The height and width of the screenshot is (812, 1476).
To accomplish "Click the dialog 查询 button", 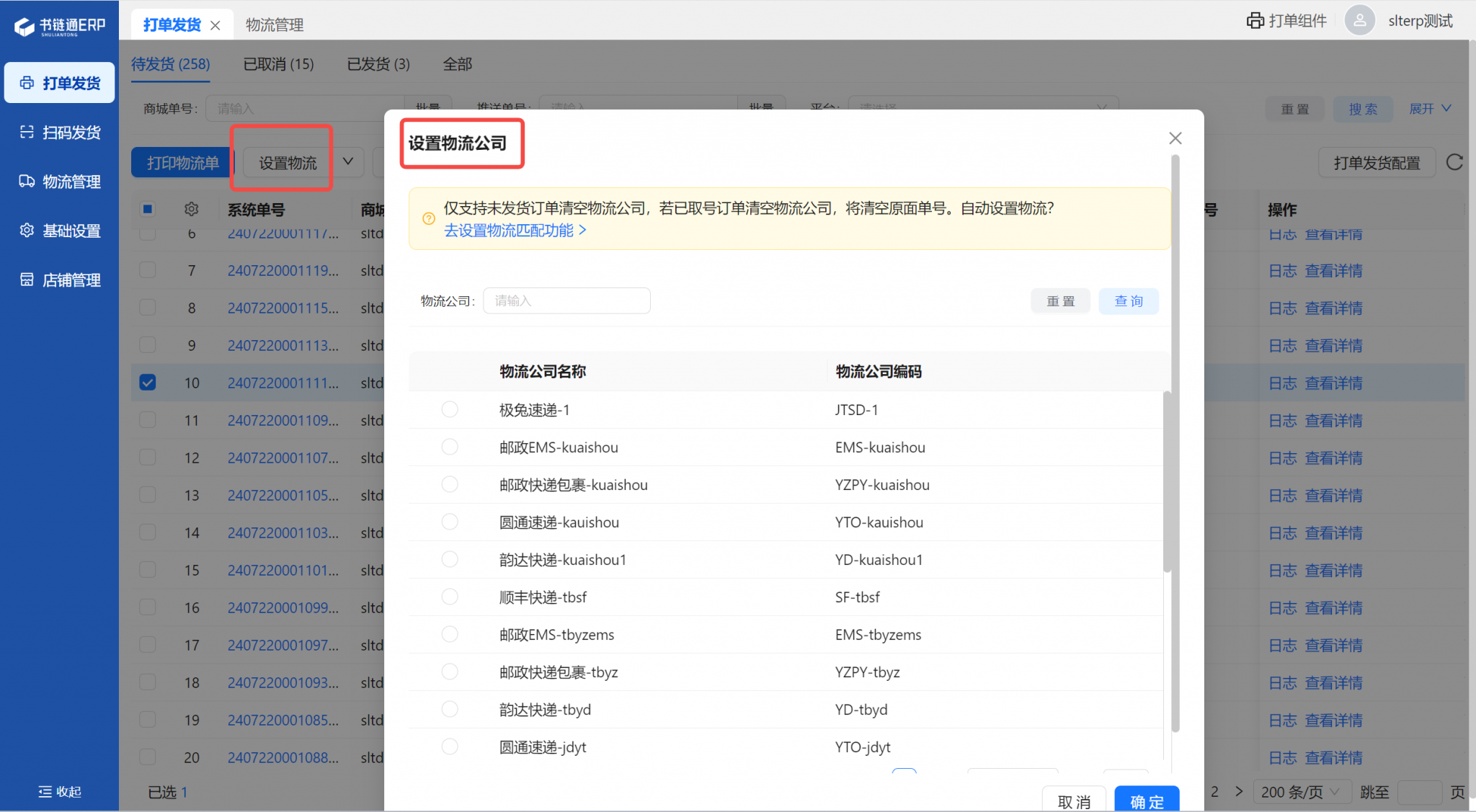I will (x=1129, y=301).
